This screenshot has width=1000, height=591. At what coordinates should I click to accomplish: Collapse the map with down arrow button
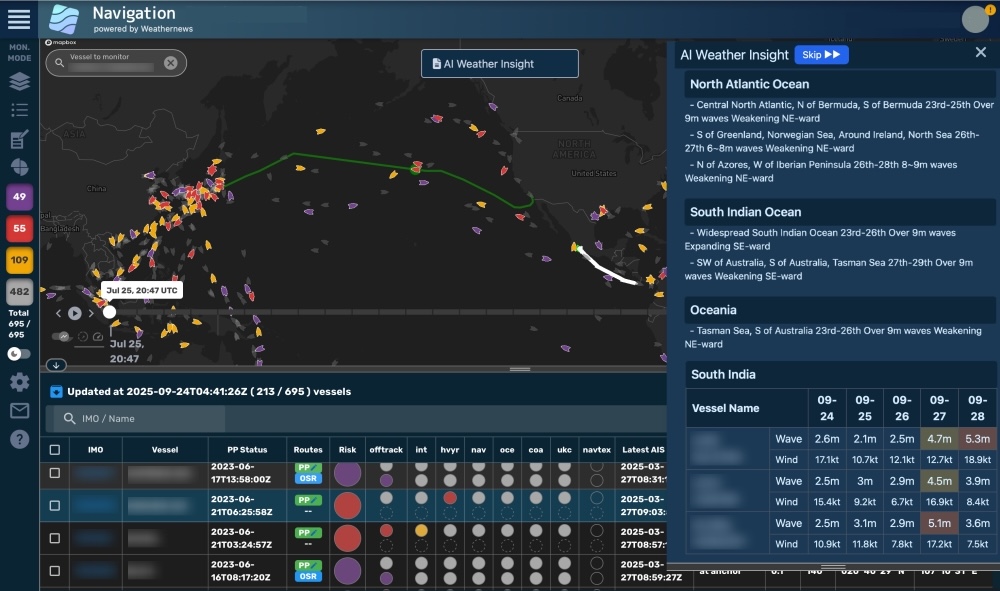coord(56,365)
